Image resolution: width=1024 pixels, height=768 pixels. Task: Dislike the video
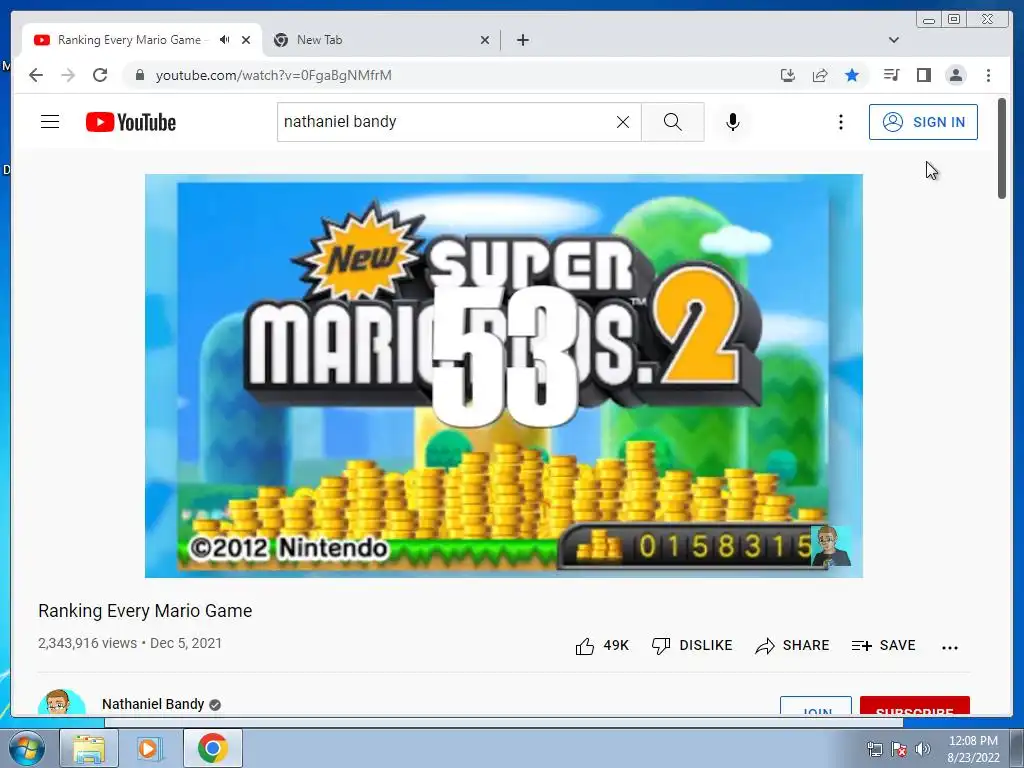(x=692, y=646)
